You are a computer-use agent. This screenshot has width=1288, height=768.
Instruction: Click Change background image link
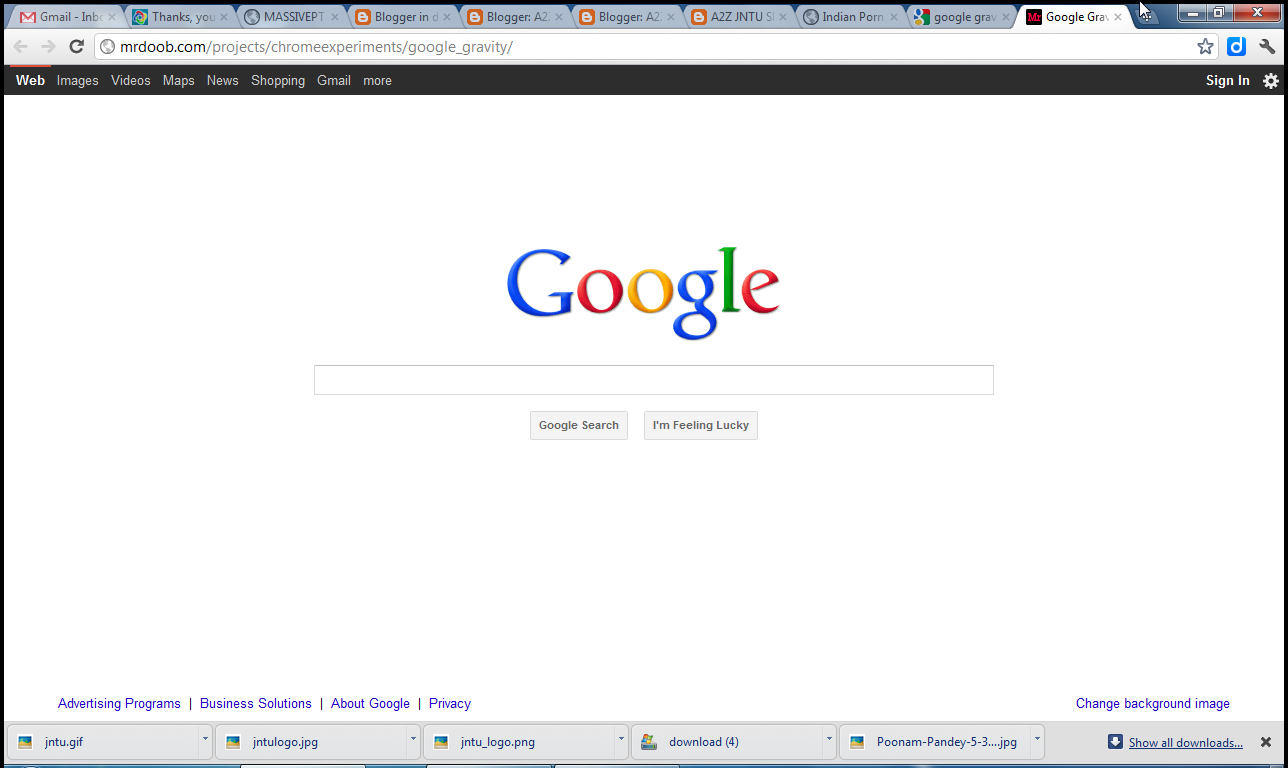(1153, 704)
